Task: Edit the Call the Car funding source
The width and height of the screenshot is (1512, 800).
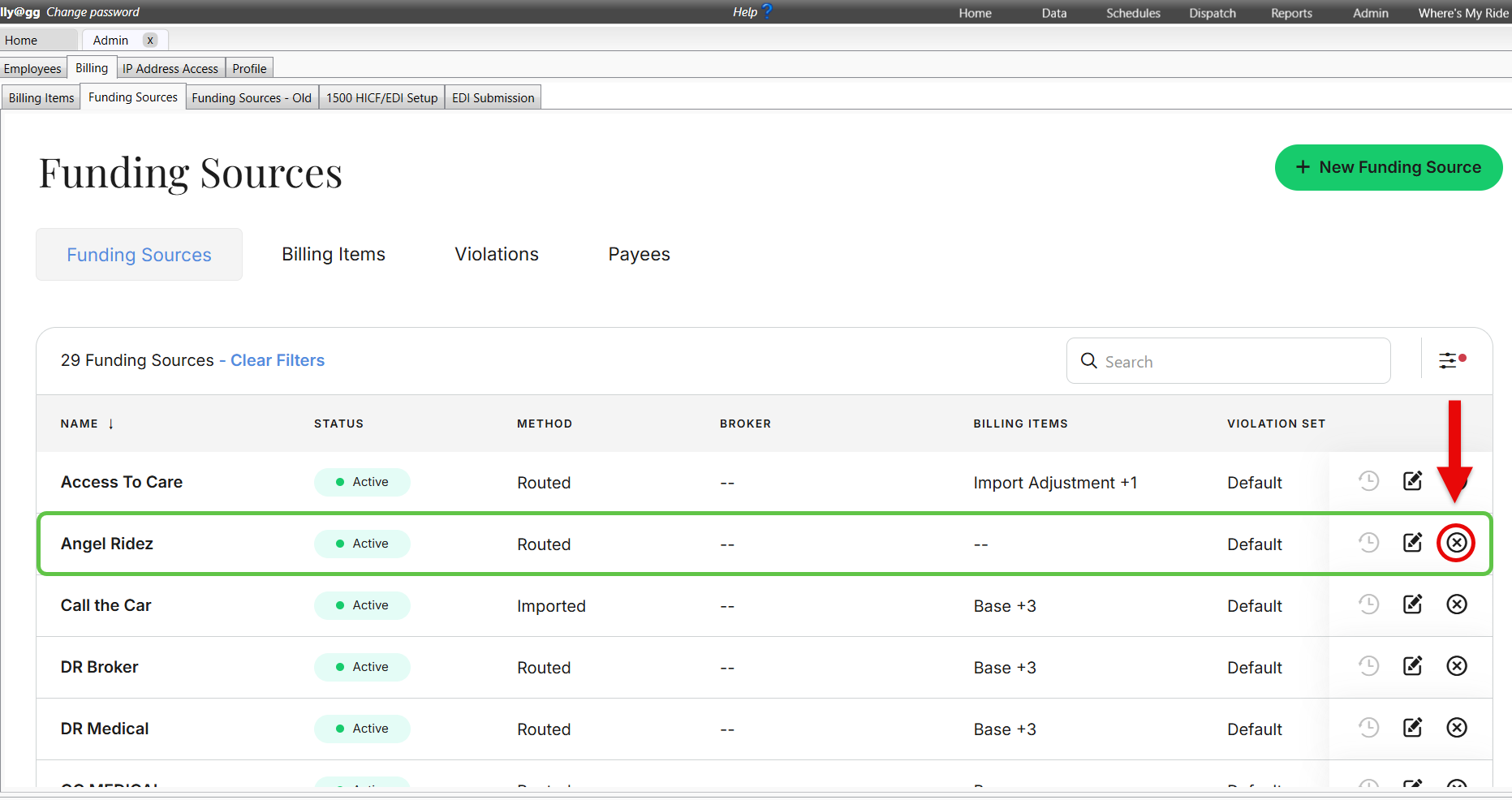Action: click(1412, 604)
